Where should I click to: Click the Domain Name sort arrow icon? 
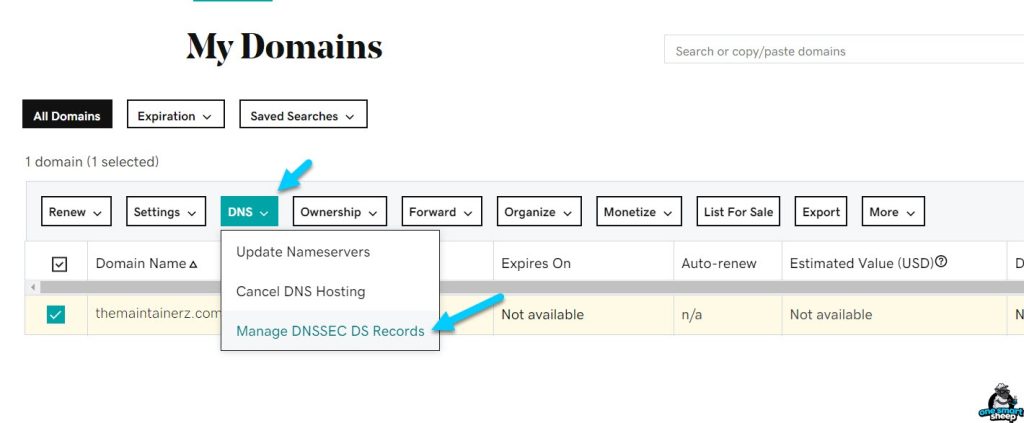coord(193,264)
